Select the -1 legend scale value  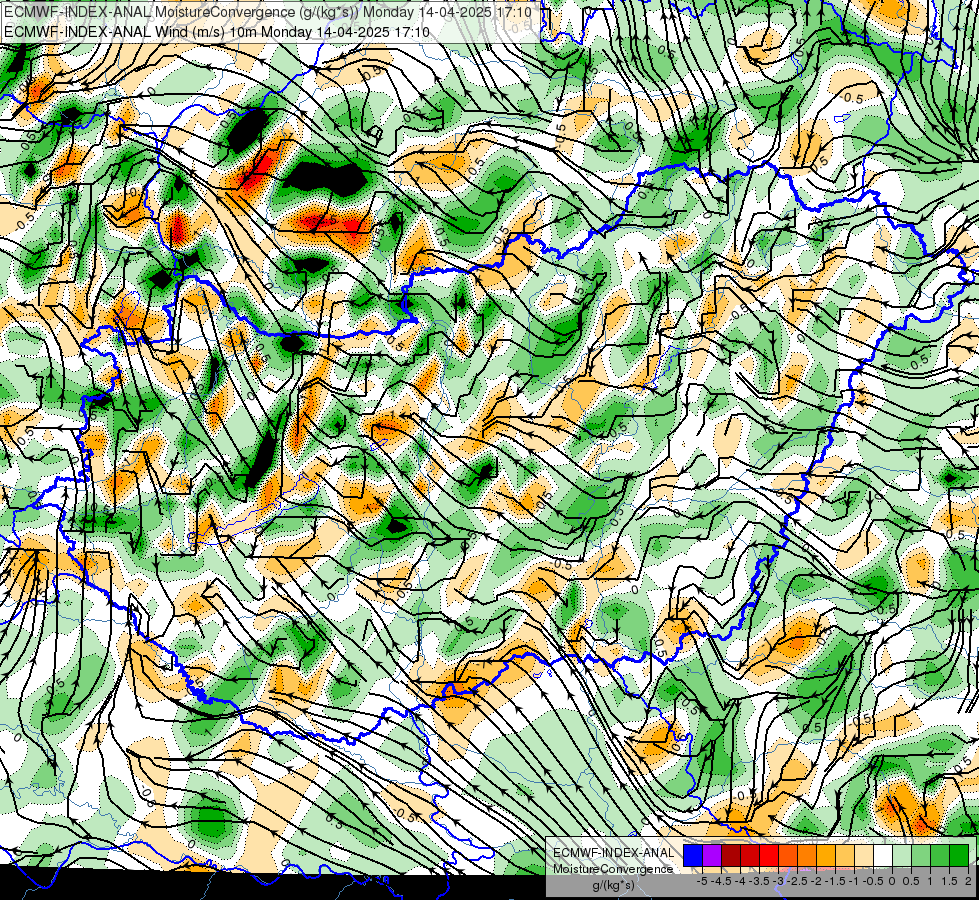point(854,881)
